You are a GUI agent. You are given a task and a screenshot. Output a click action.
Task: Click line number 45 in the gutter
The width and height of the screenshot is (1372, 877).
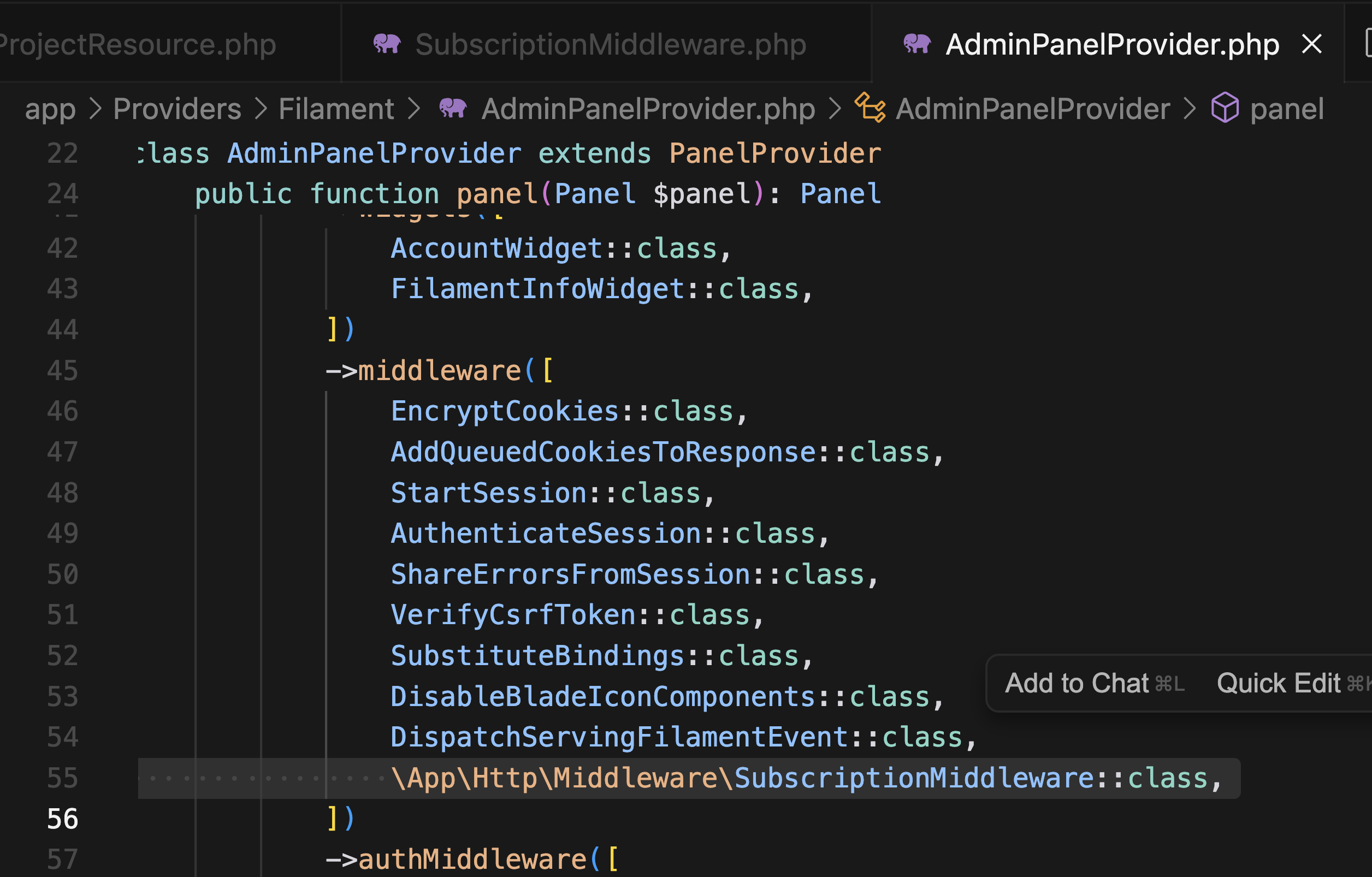pyautogui.click(x=62, y=371)
